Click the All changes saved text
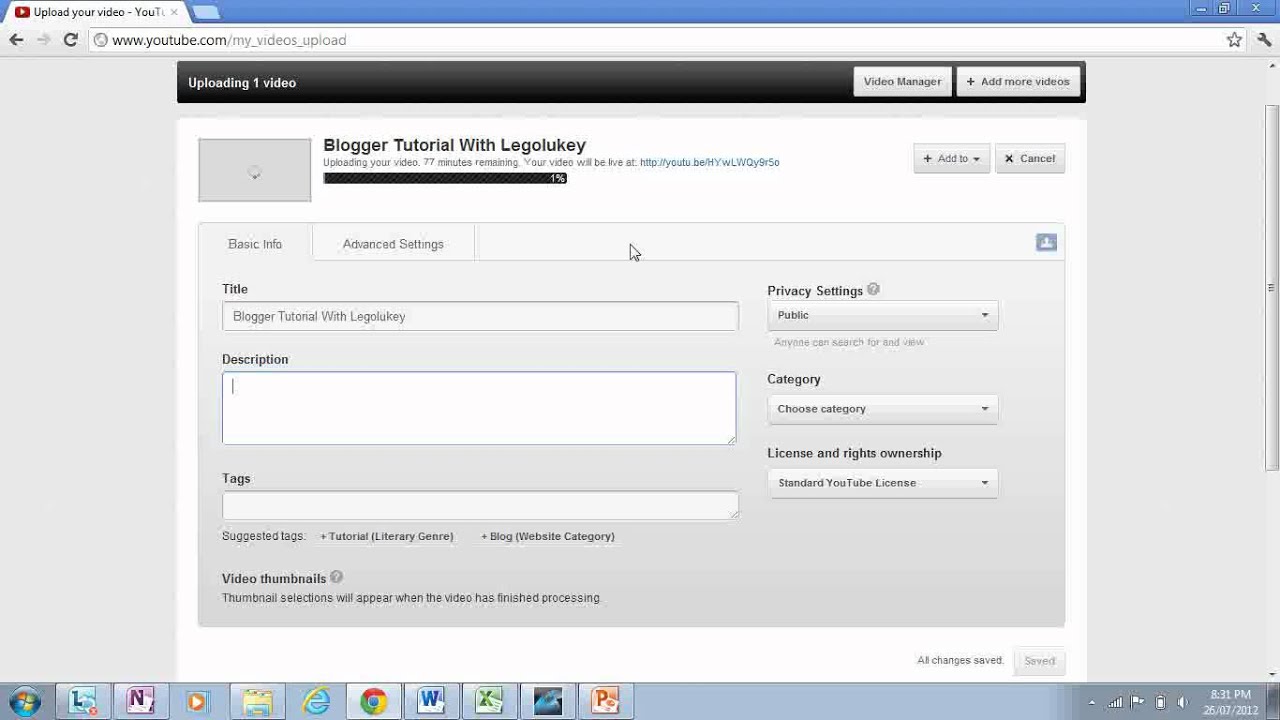1280x720 pixels. coord(960,661)
